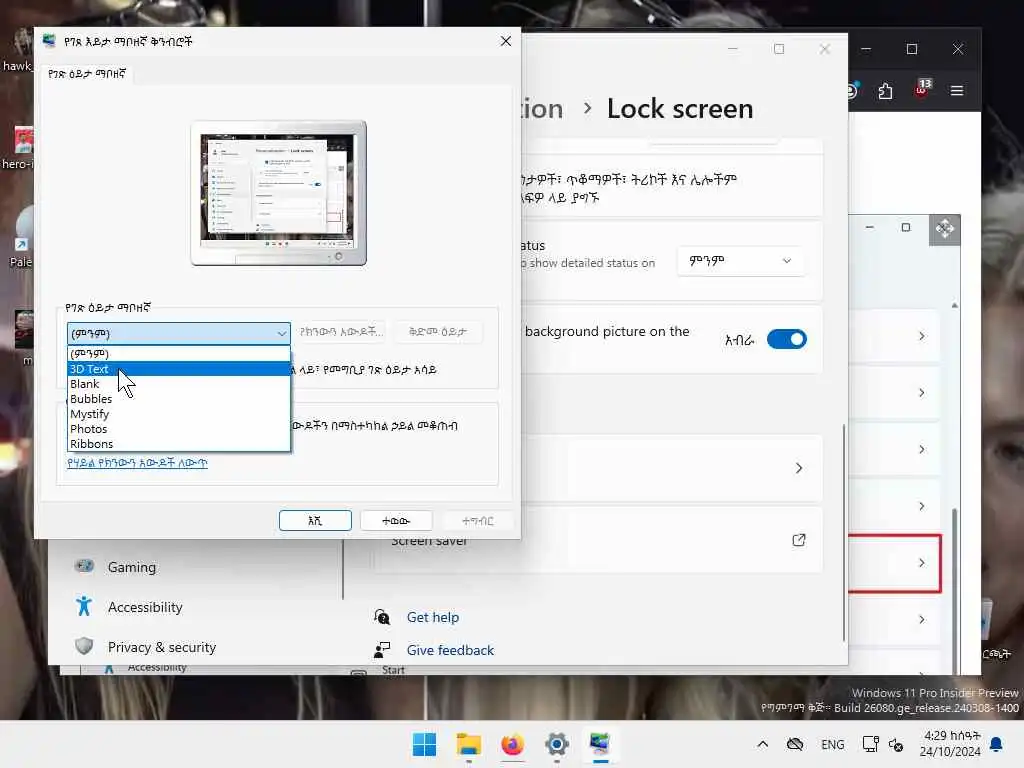The width and height of the screenshot is (1024, 768).
Task: Click the browser page vertical scrollbar
Action: click(955, 591)
